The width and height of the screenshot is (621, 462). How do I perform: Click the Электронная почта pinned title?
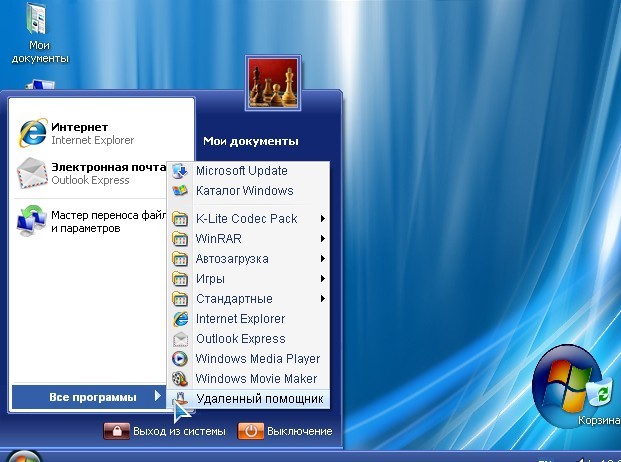[109, 167]
